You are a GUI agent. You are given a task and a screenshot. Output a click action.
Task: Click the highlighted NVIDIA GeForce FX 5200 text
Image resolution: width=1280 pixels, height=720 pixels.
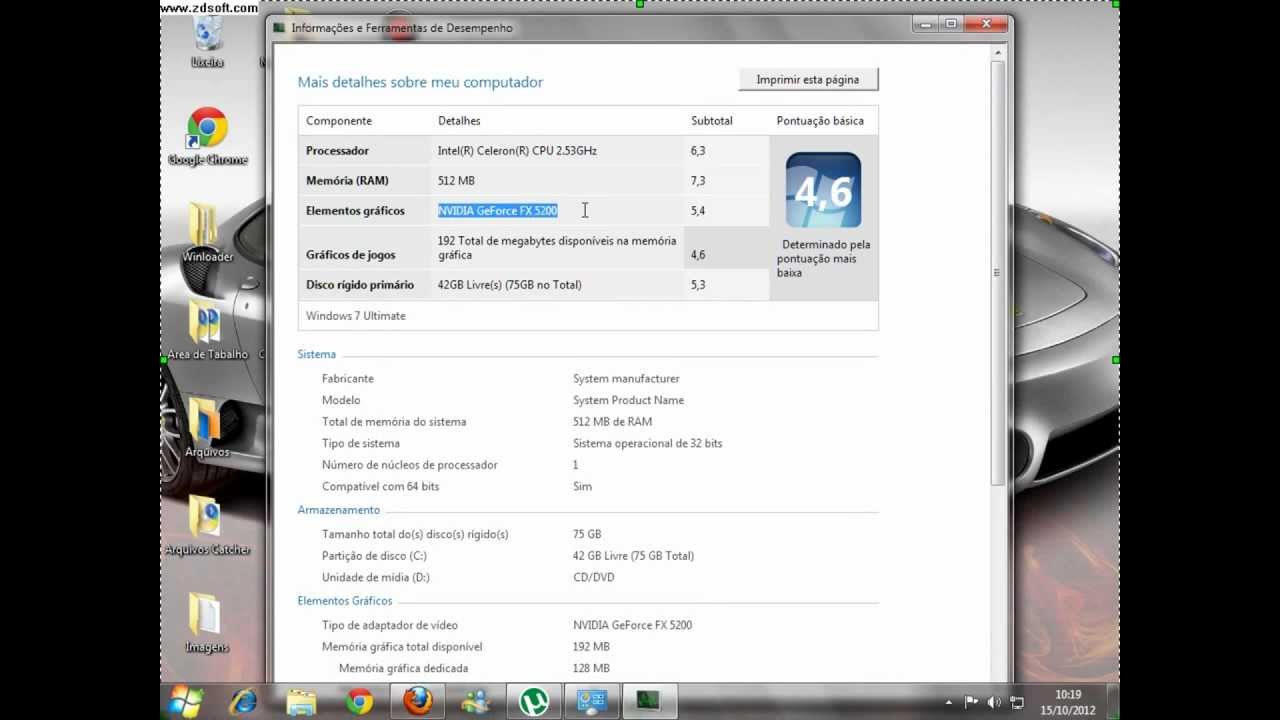[497, 211]
